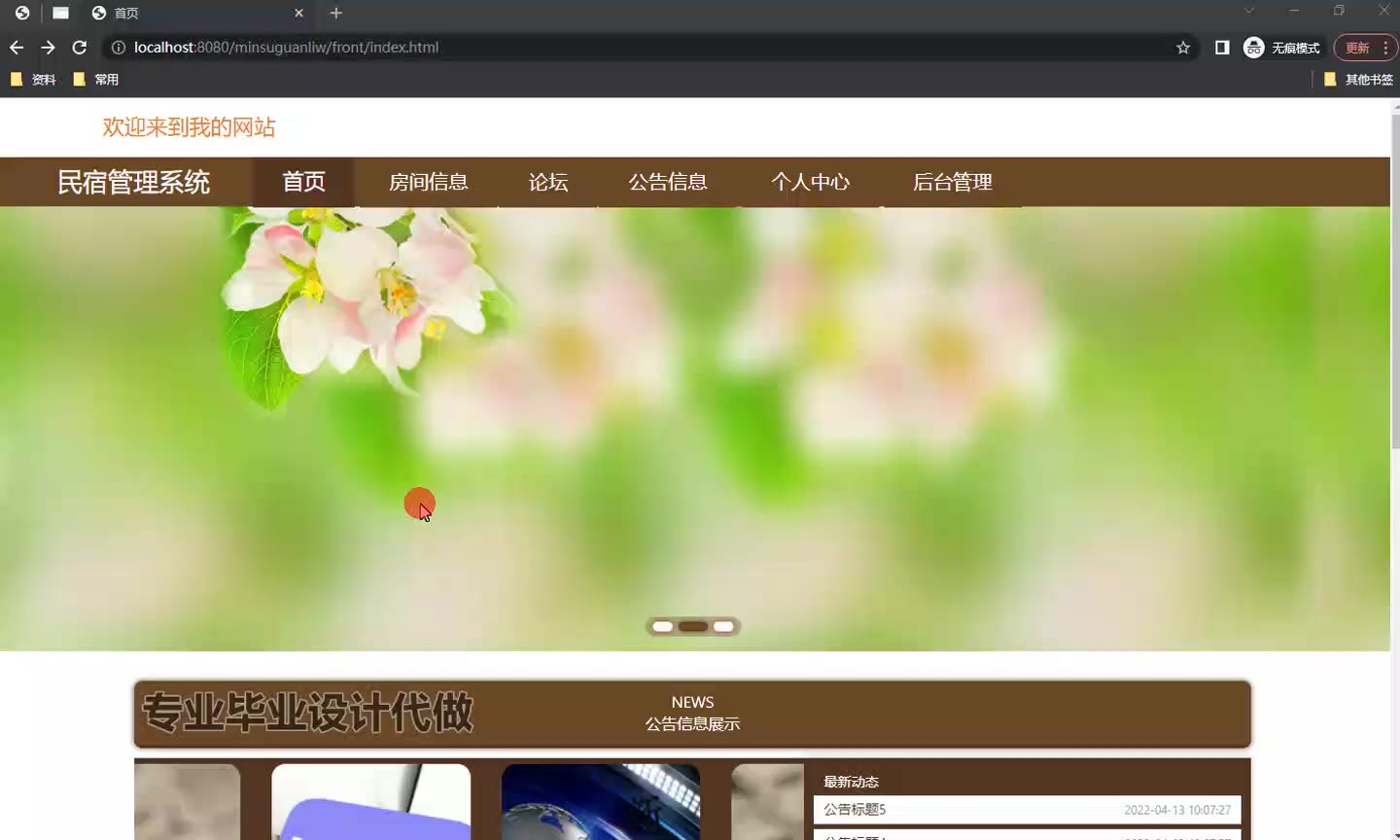Click the 民宿管理系统 site title
This screenshot has width=1400, height=840.
[134, 182]
